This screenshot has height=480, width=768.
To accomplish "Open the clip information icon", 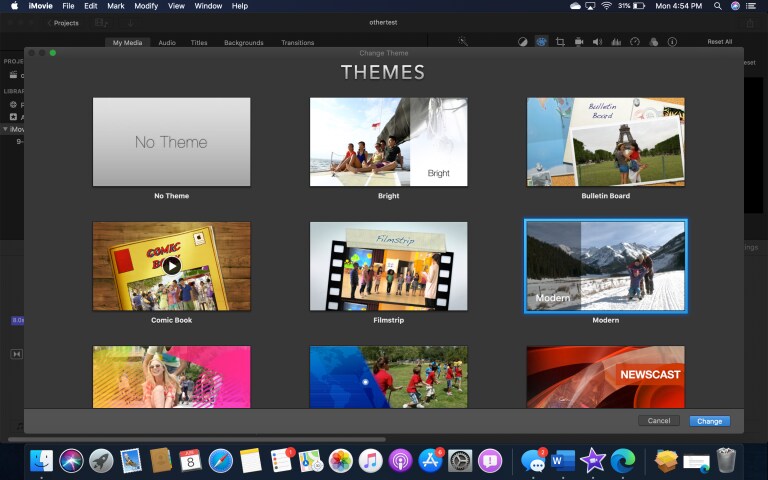I will pos(672,42).
